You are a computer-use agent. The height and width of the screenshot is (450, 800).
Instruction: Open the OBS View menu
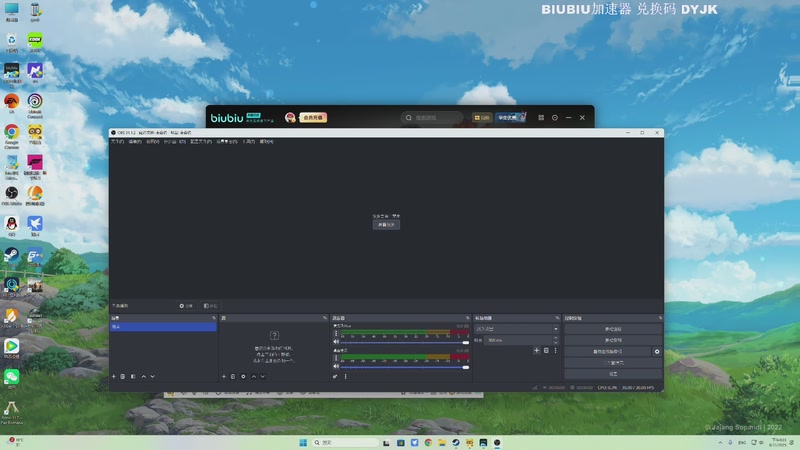153,142
